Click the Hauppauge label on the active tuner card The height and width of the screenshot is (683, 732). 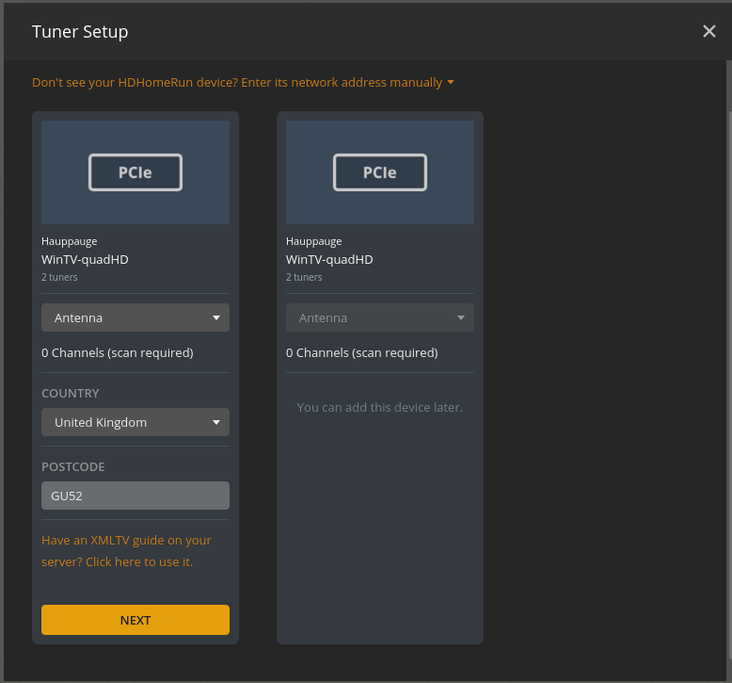(x=69, y=241)
